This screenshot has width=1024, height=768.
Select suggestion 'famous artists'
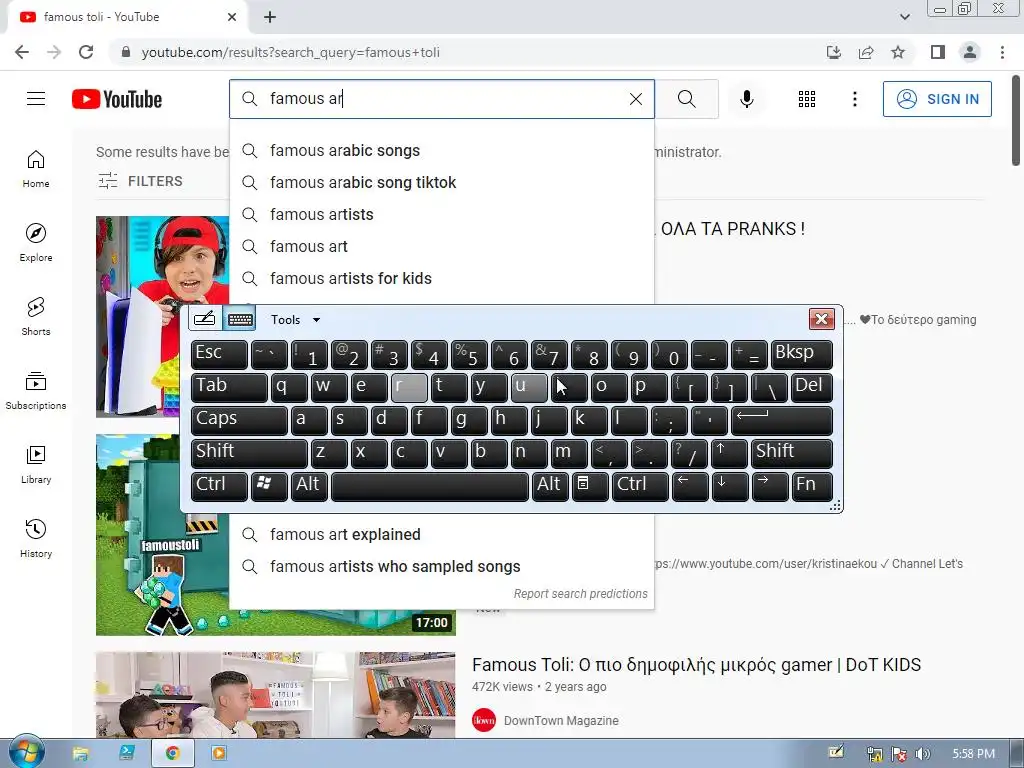tap(441, 215)
